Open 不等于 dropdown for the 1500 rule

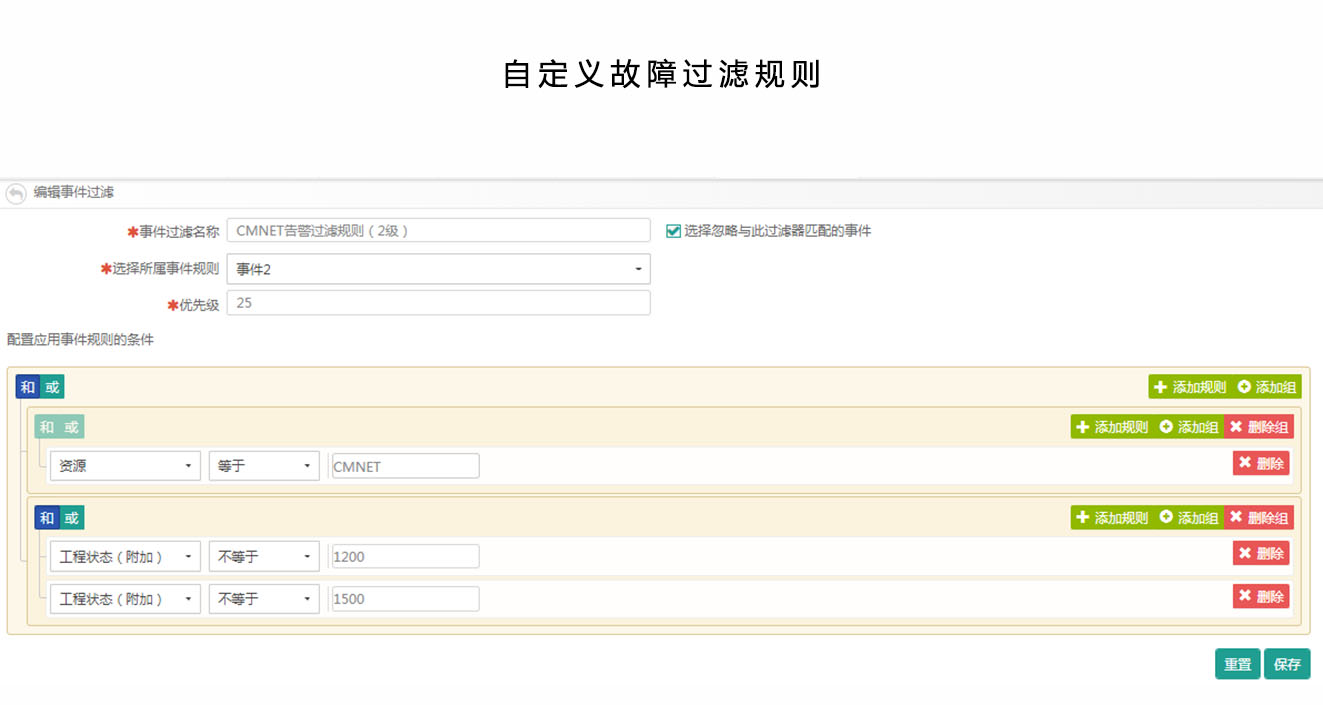(264, 599)
